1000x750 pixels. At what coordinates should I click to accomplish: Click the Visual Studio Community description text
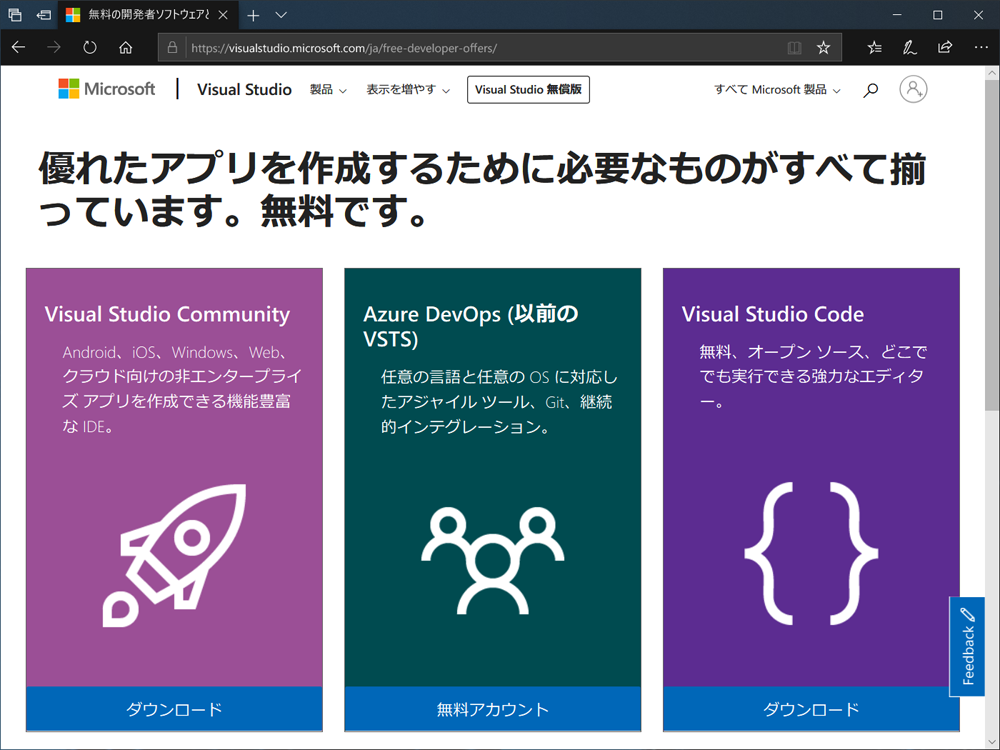182,389
